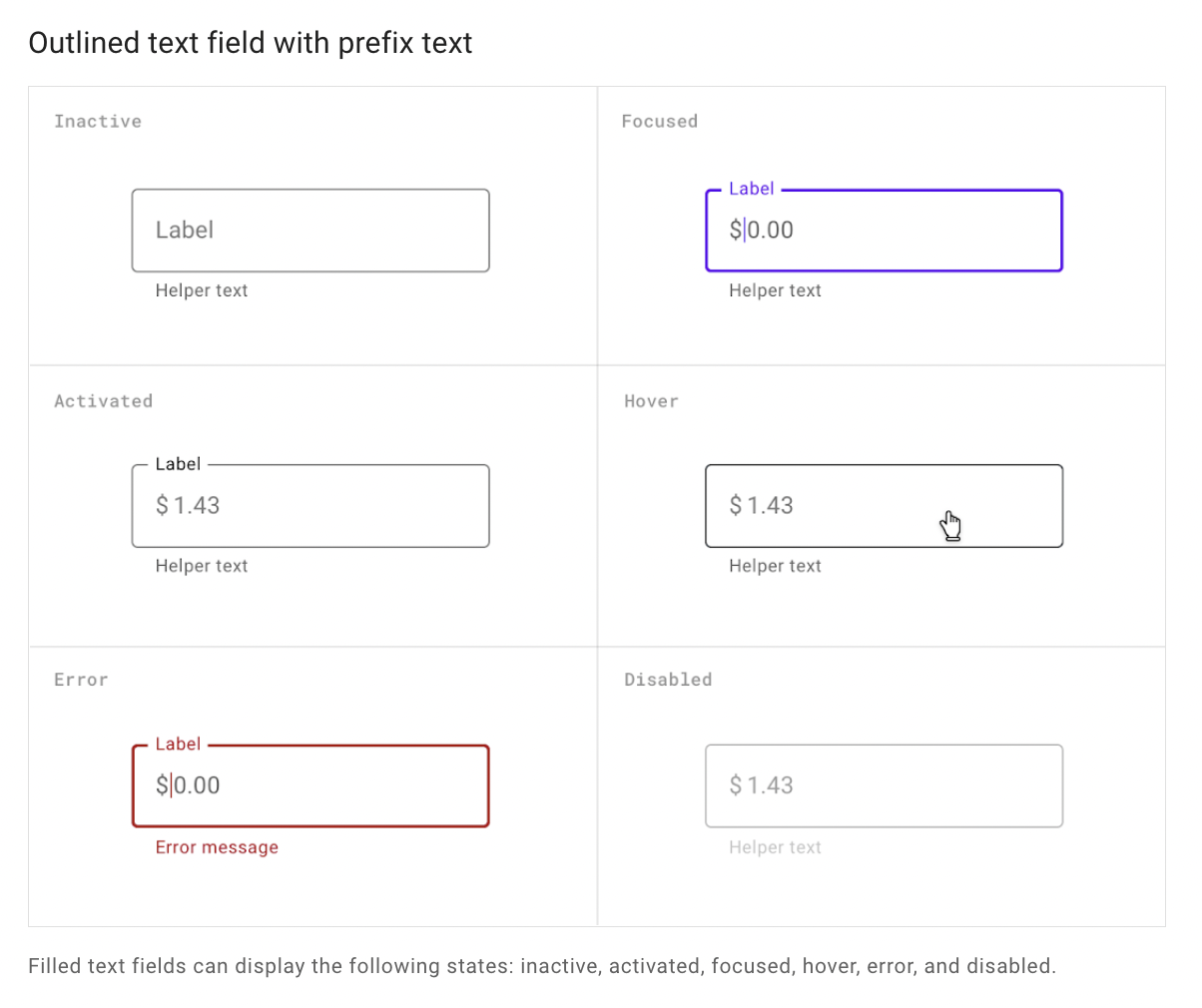Click the caption sentence about filled text fields
This screenshot has height=1008, width=1202.
[x=541, y=966]
